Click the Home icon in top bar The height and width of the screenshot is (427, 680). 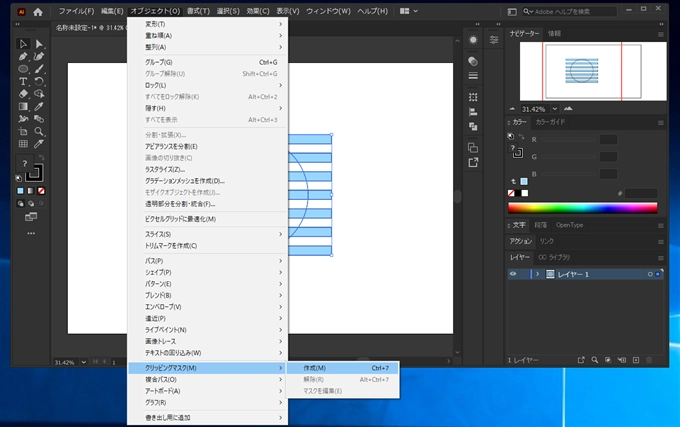37,11
